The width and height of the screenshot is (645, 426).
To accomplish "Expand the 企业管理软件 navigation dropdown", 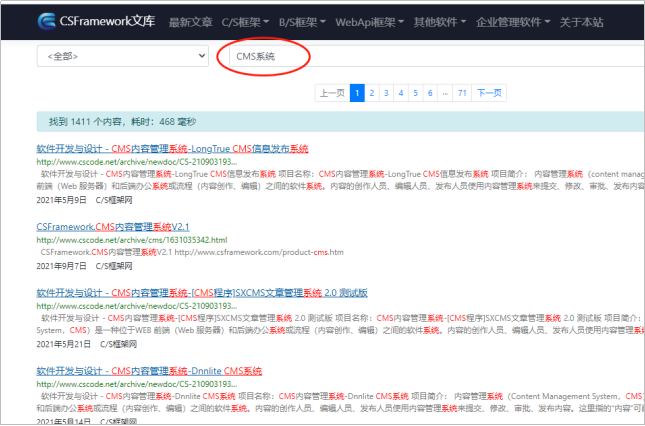I will click(513, 22).
